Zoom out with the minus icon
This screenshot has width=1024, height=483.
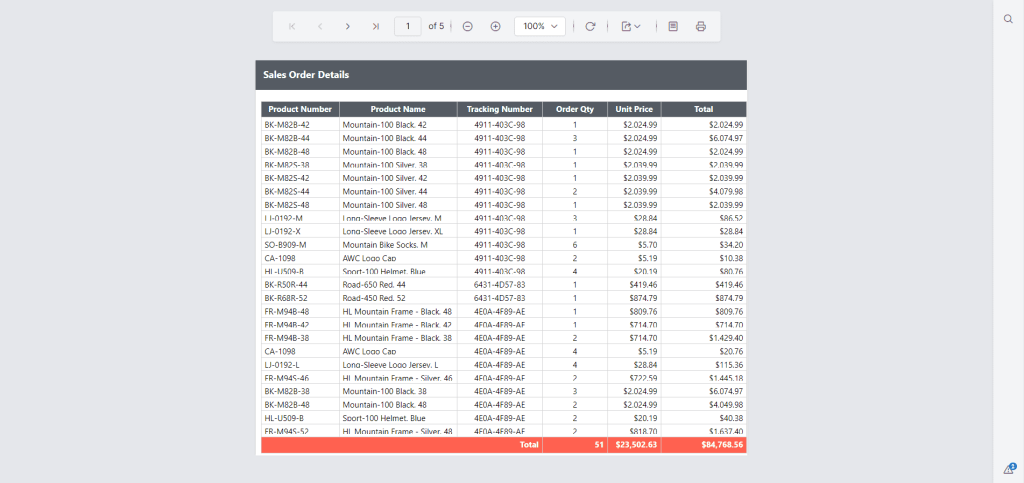pyautogui.click(x=468, y=26)
